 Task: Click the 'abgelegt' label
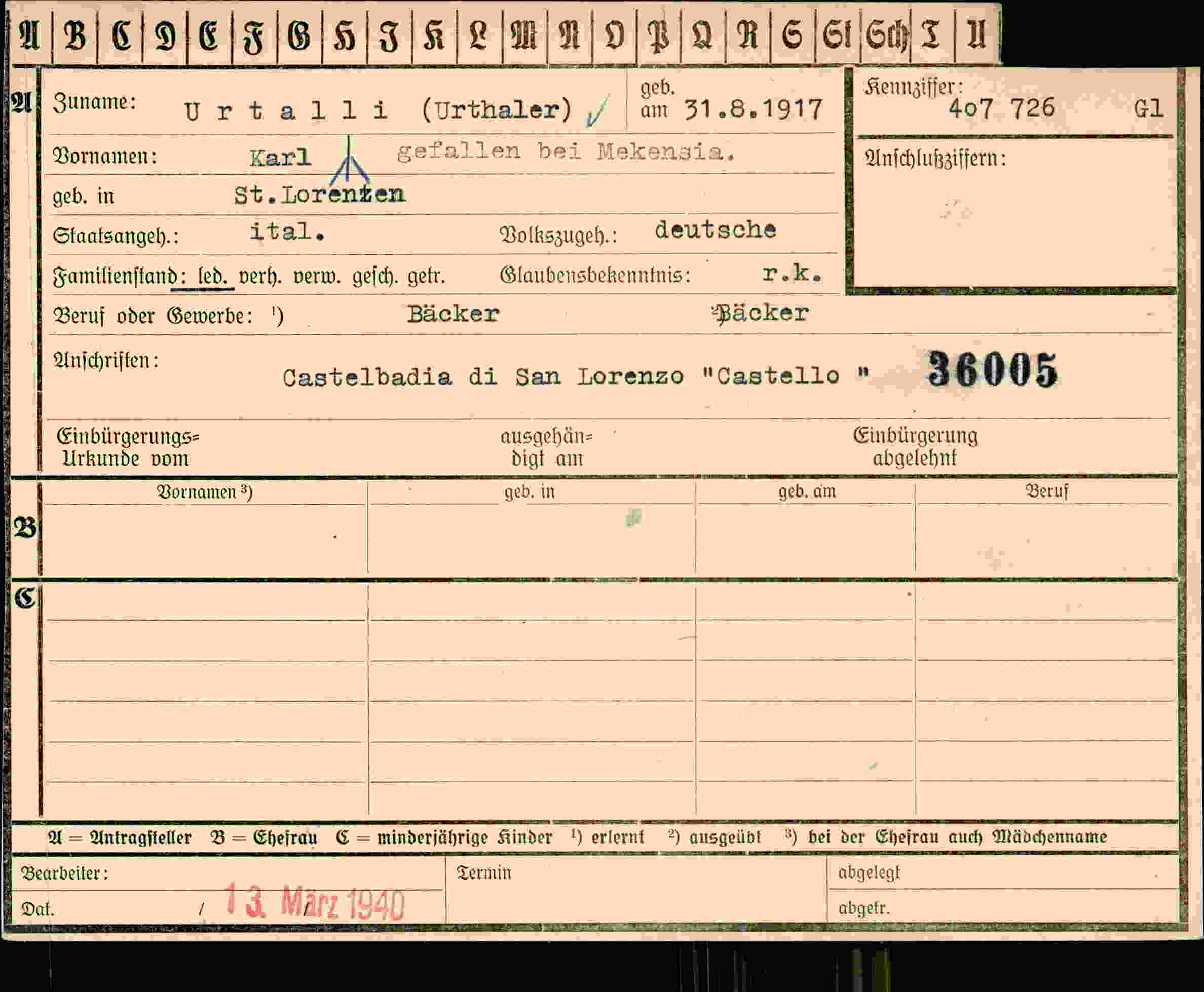(869, 872)
